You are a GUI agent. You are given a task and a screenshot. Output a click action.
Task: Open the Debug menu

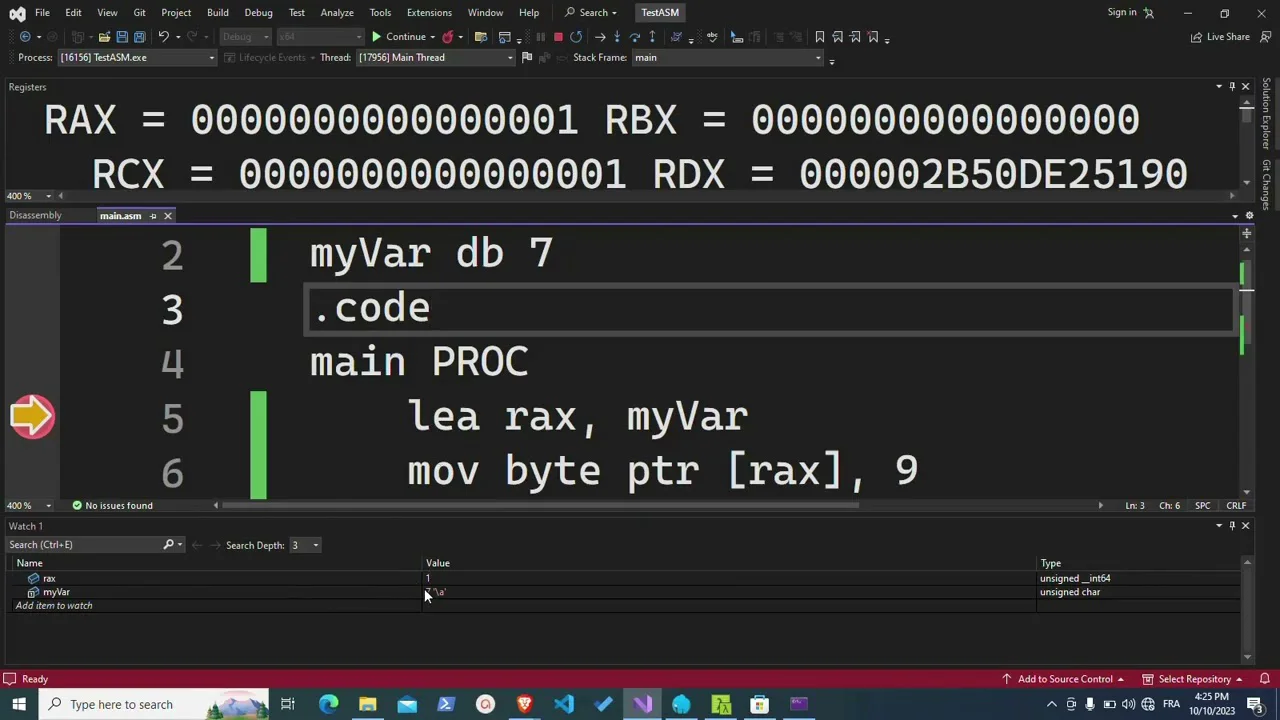coord(258,12)
